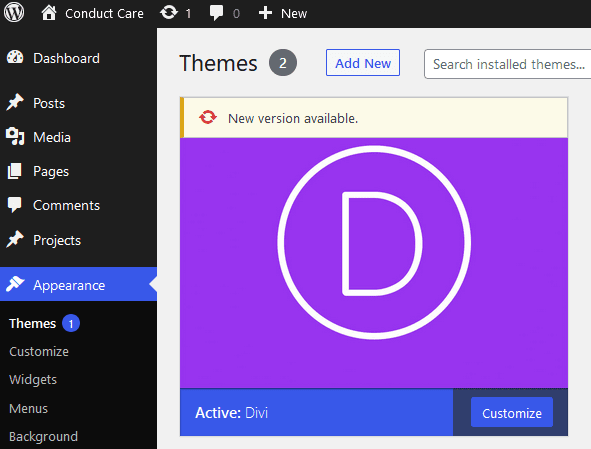
Task: Open Comments in the sidebar
Action: tap(67, 205)
